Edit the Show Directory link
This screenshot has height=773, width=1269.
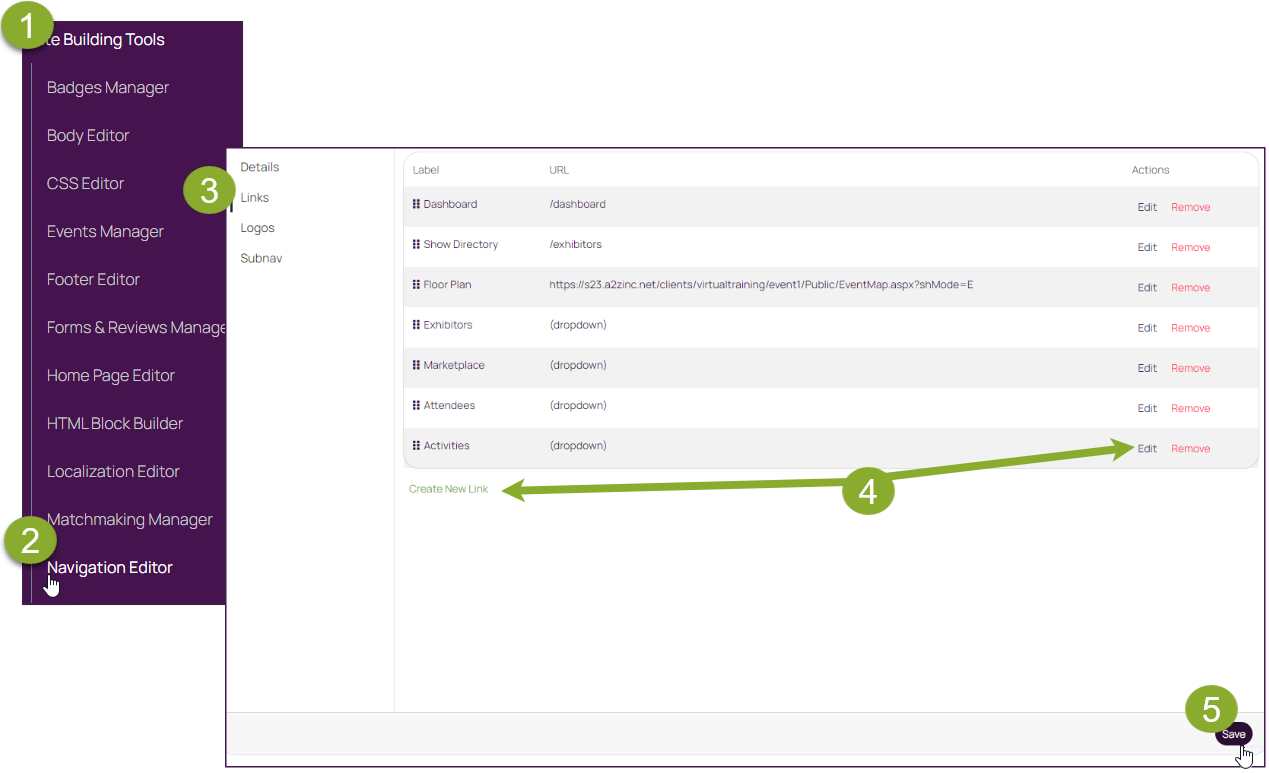click(x=1147, y=247)
